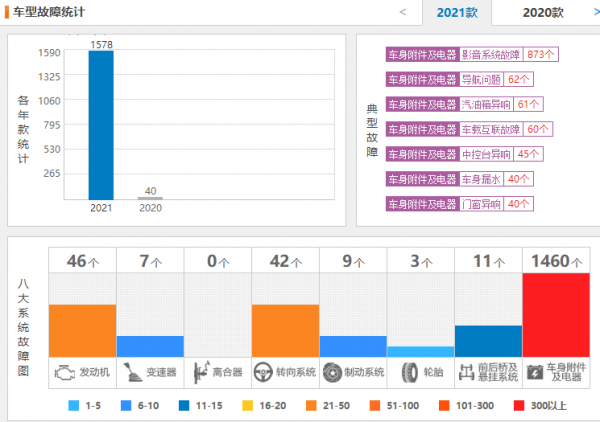
Task: Click the yellow 16-20 legend swatch
Action: click(248, 406)
